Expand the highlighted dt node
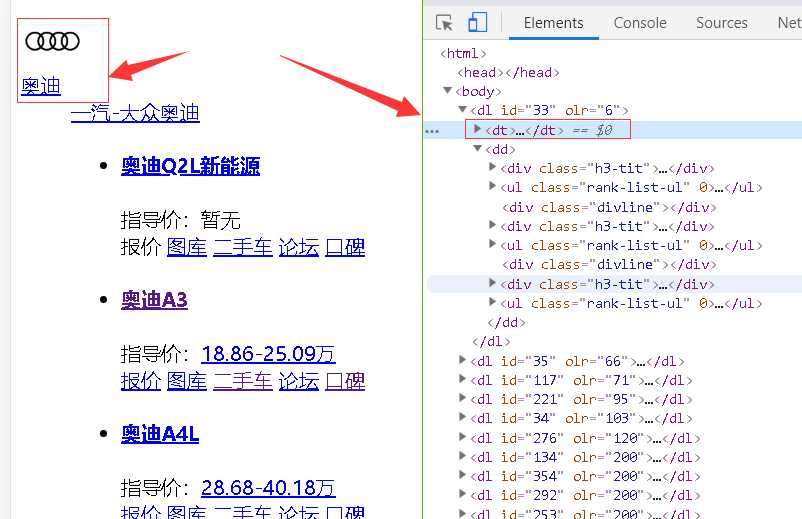Image resolution: width=802 pixels, height=519 pixels. (477, 129)
